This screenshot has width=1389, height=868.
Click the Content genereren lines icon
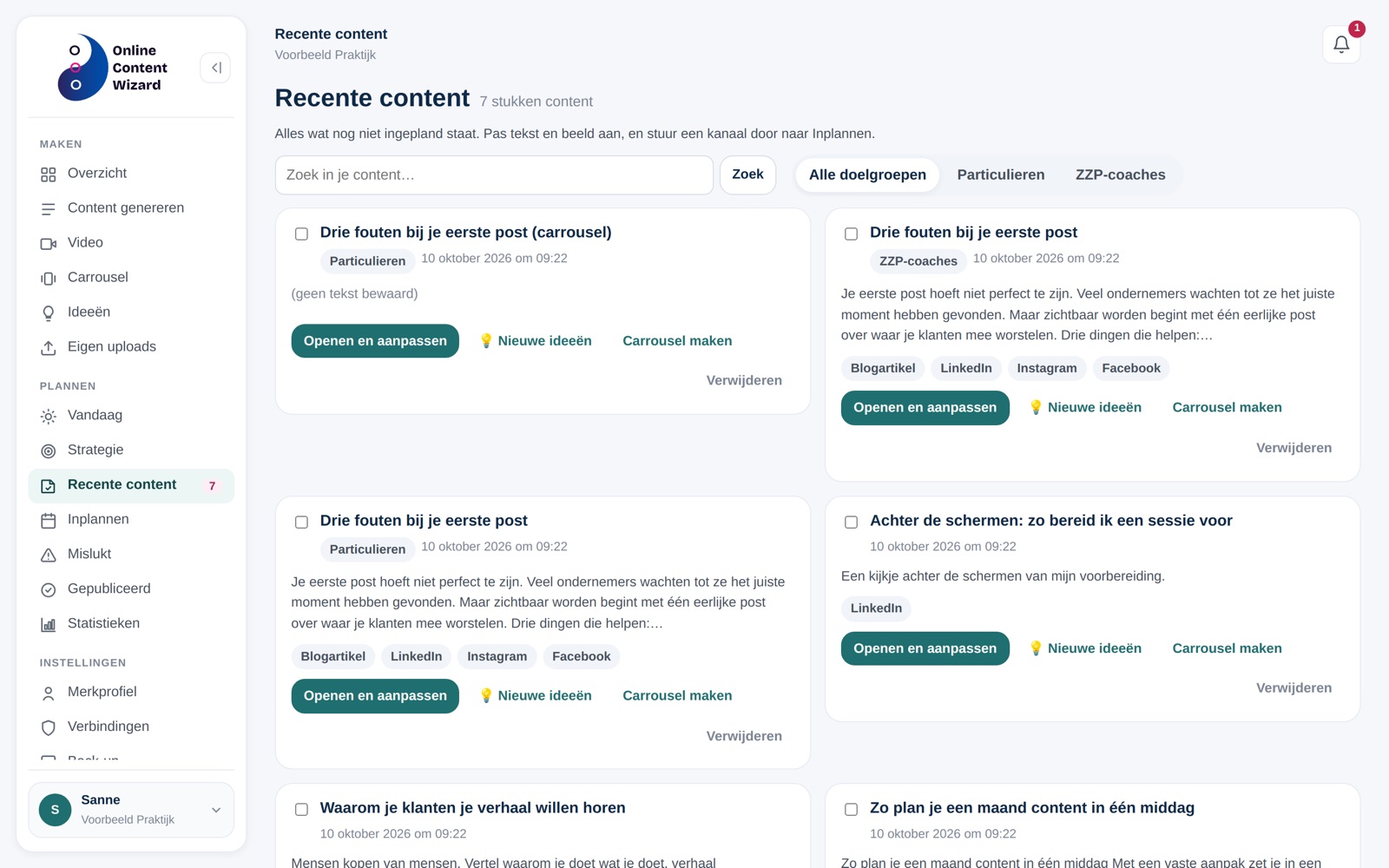49,209
